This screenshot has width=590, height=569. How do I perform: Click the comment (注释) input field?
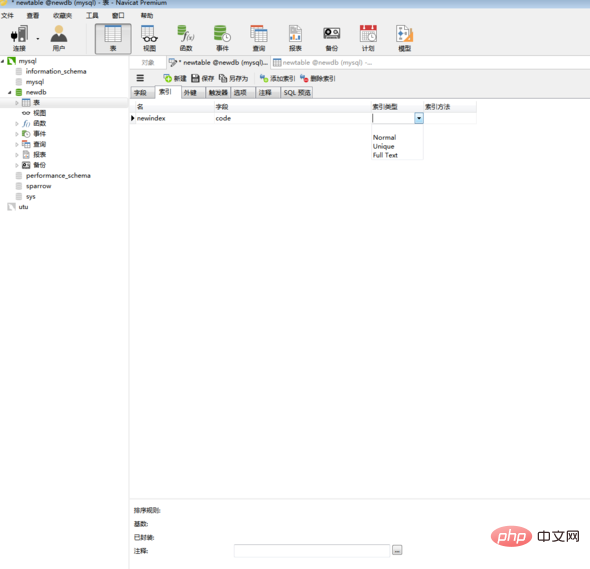coord(312,551)
